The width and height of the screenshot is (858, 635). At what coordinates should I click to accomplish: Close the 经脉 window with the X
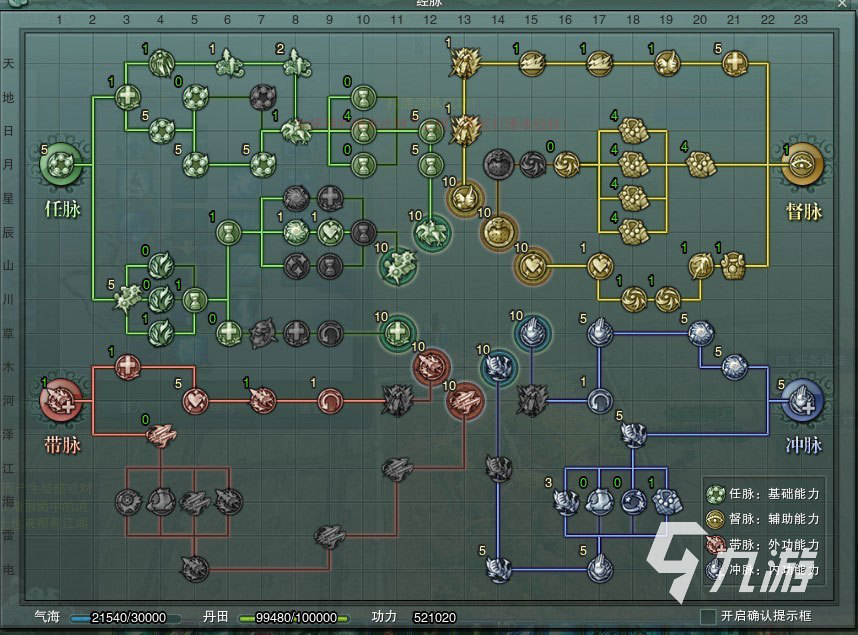[842, 3]
